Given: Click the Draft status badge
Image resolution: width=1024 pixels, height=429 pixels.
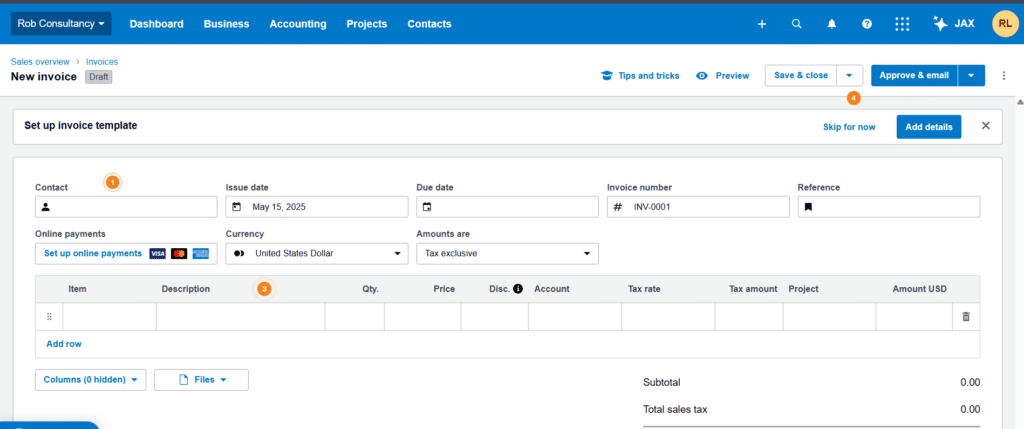Looking at the screenshot, I should click(99, 76).
